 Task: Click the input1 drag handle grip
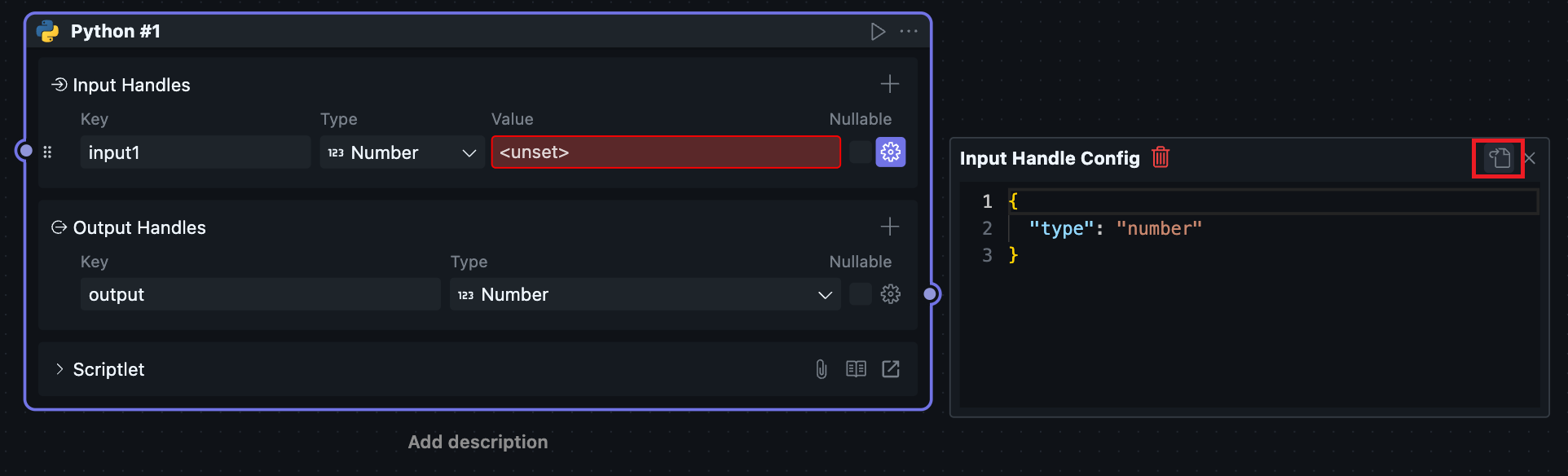pyautogui.click(x=47, y=152)
